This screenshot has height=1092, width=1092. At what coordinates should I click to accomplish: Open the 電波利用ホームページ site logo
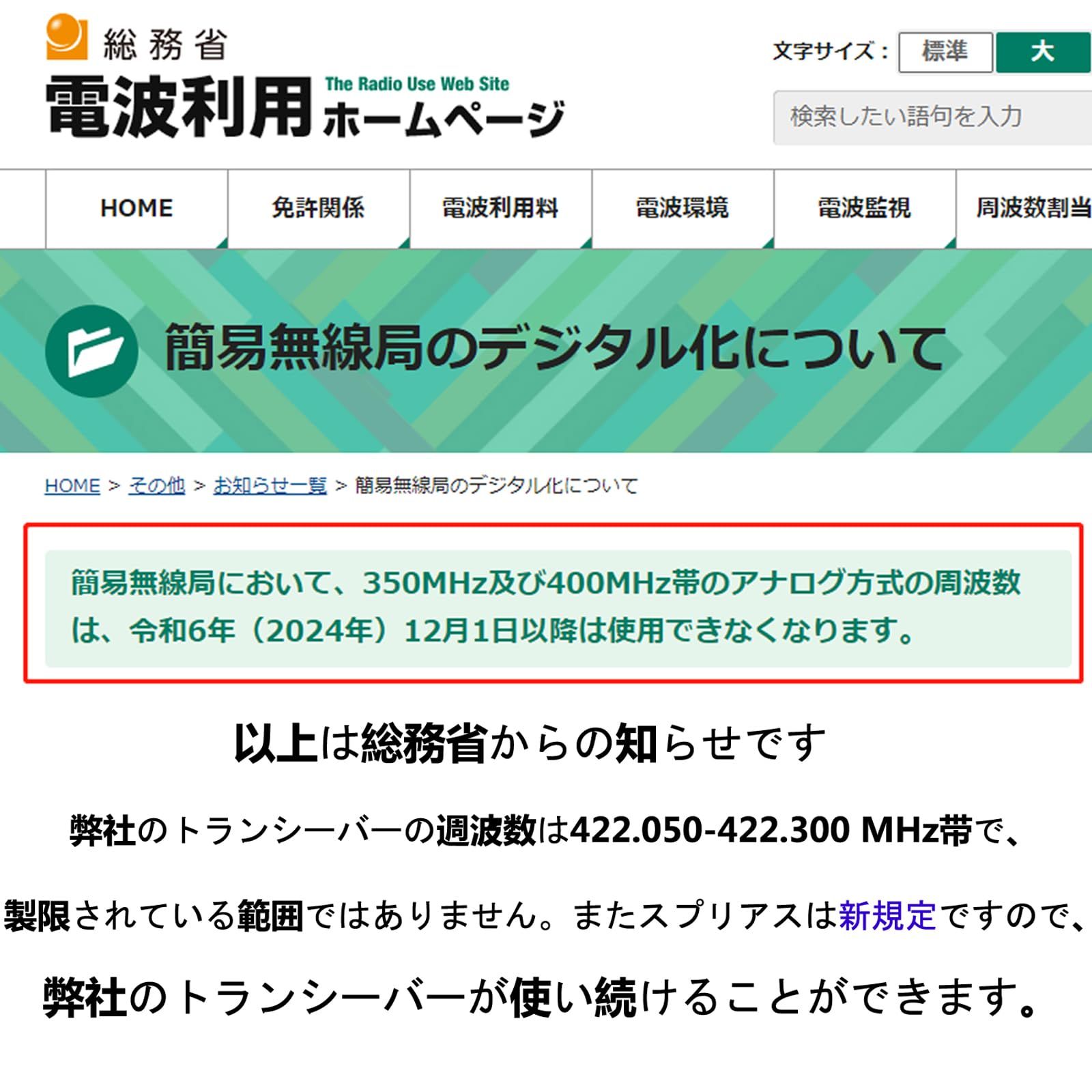click(x=305, y=106)
